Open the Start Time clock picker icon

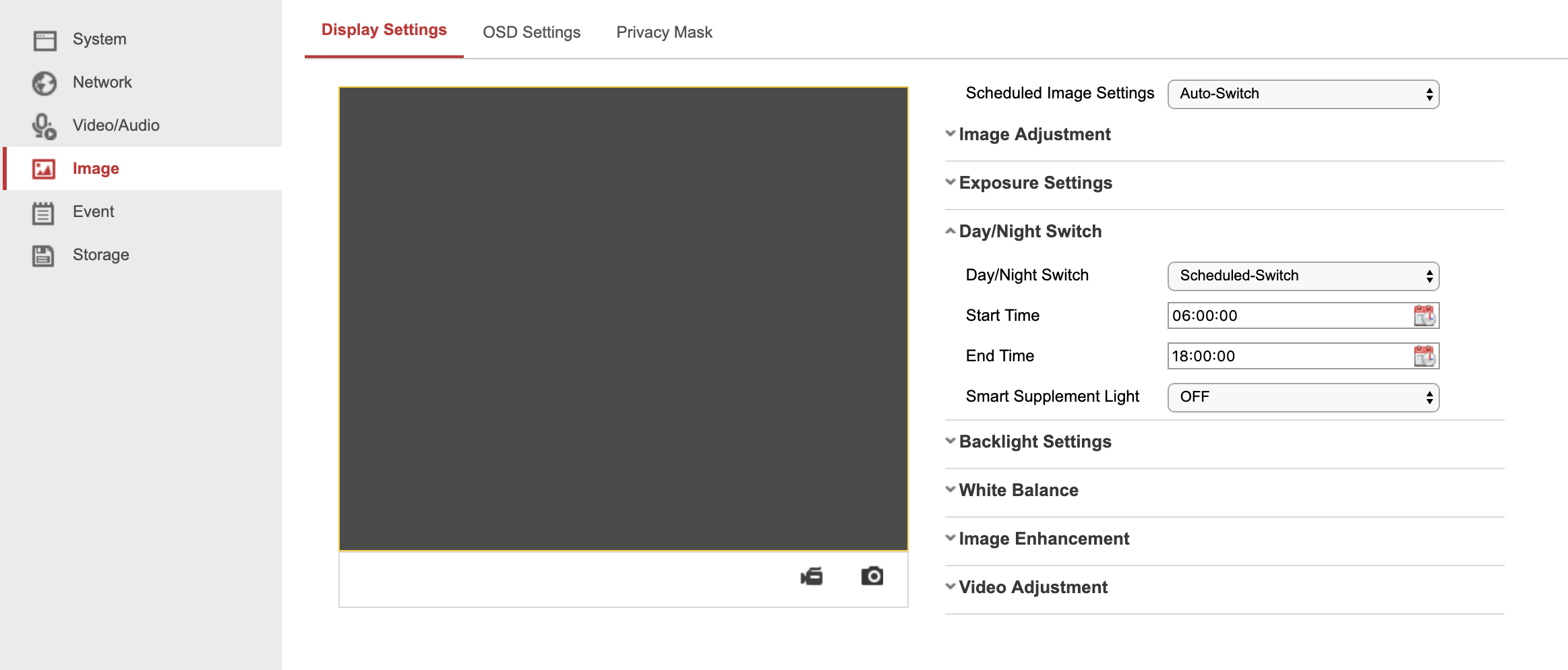[1424, 315]
